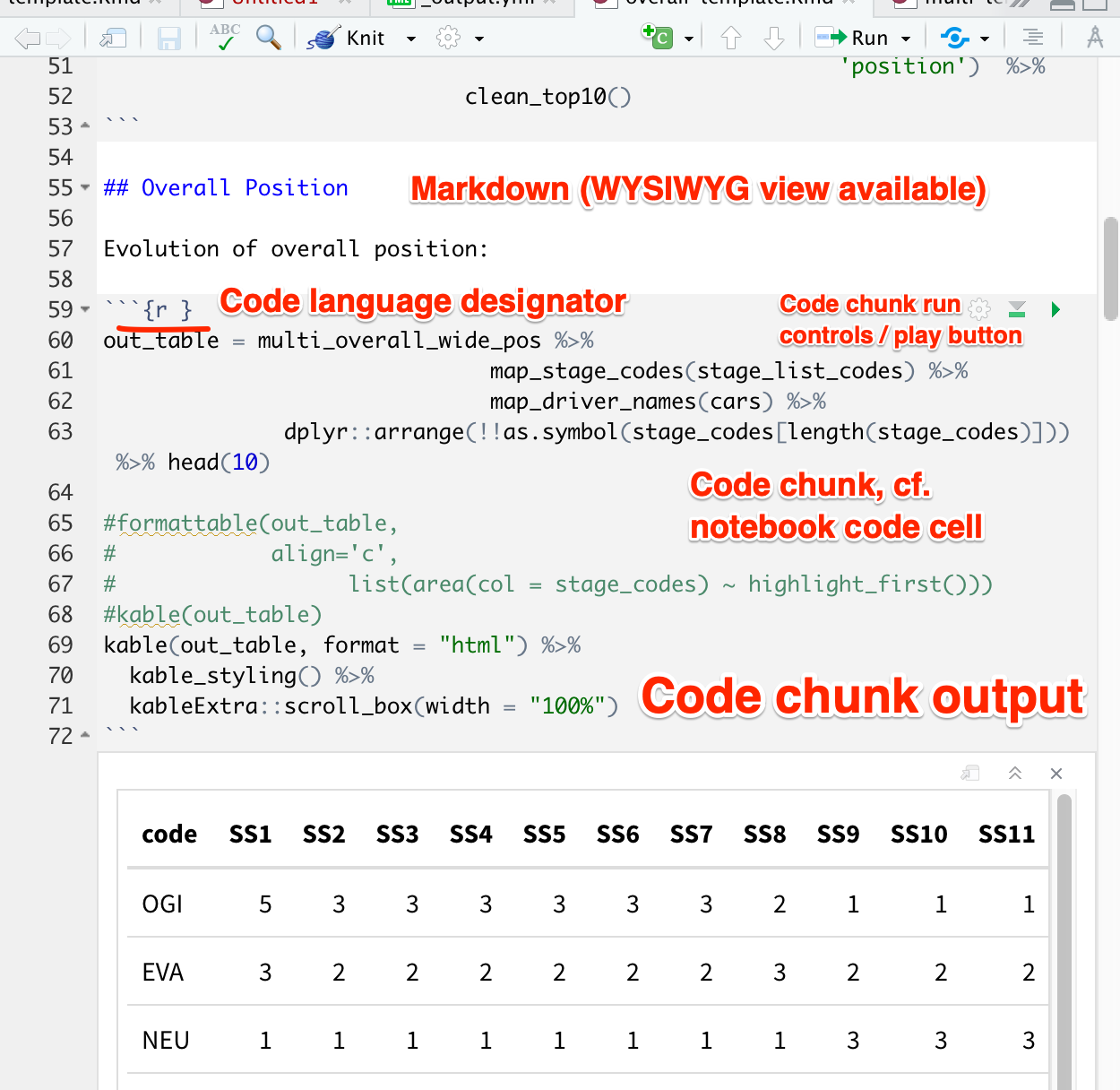This screenshot has height=1090, width=1120.
Task: Click multi_overall_wide_pos on line 60
Action: [x=399, y=340]
